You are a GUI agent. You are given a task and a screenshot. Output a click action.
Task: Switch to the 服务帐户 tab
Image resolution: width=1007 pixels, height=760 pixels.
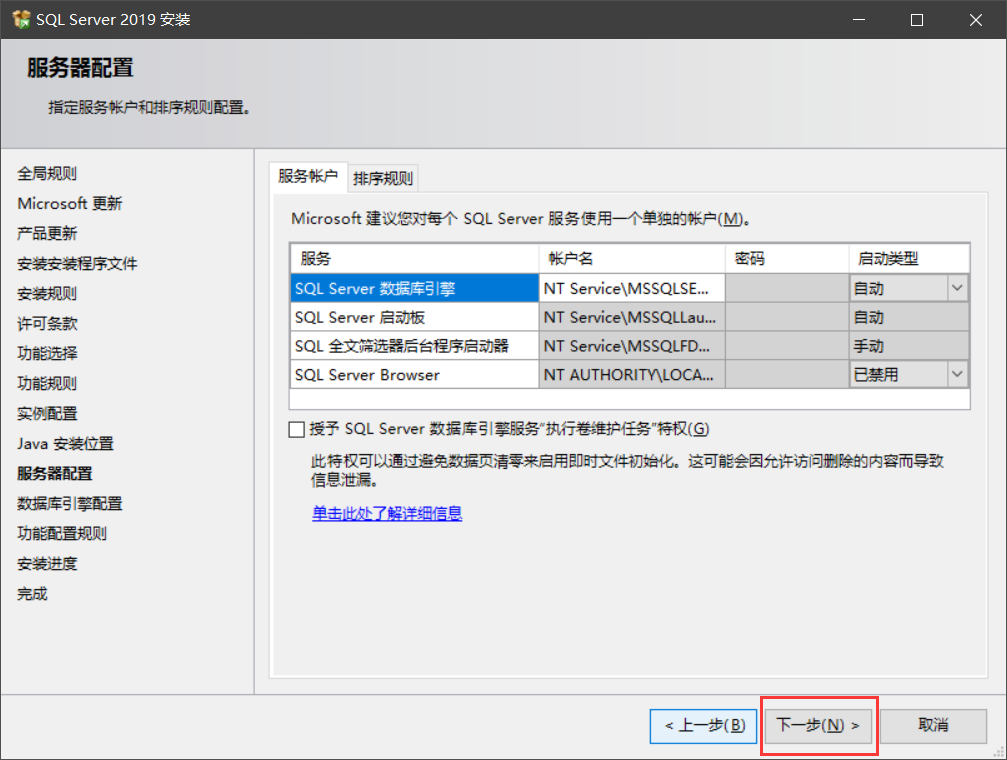pyautogui.click(x=308, y=176)
